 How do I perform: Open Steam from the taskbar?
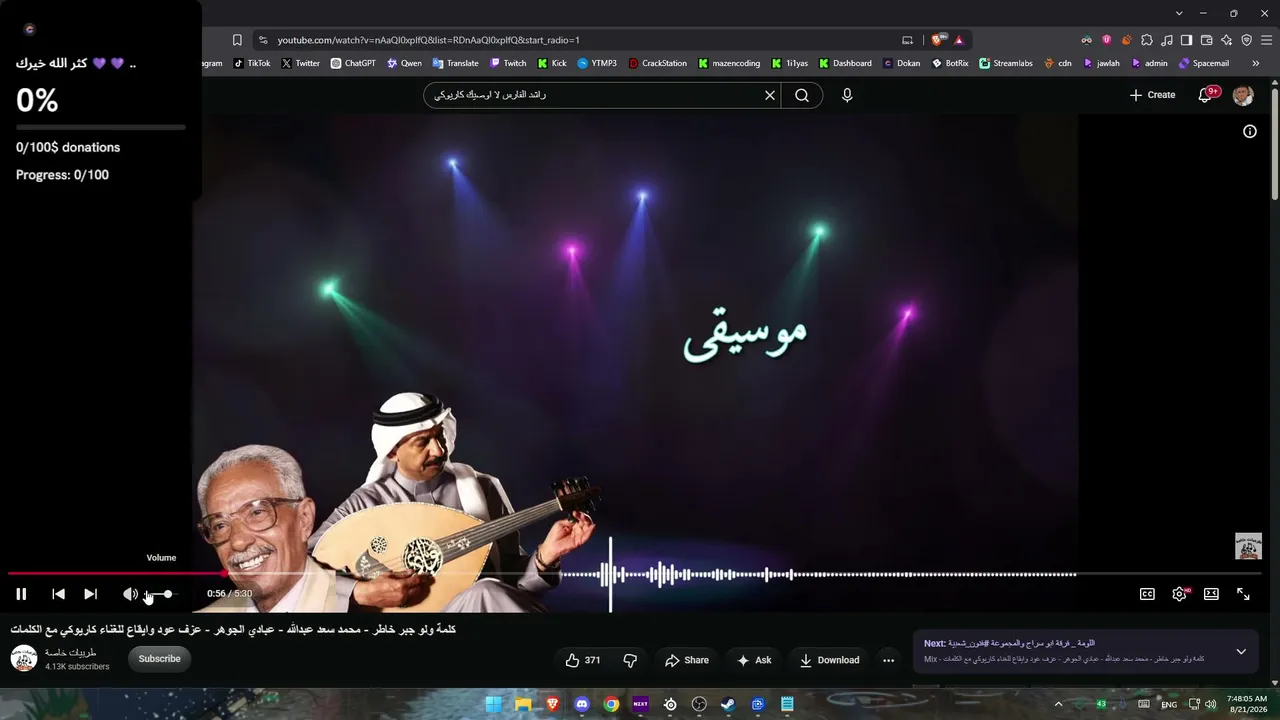728,704
